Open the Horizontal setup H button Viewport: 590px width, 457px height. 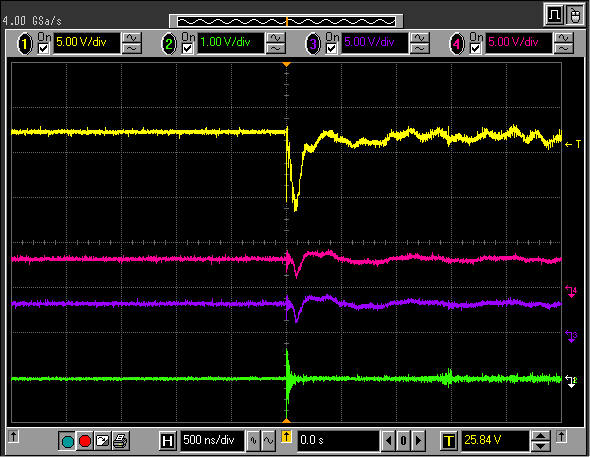[x=167, y=440]
